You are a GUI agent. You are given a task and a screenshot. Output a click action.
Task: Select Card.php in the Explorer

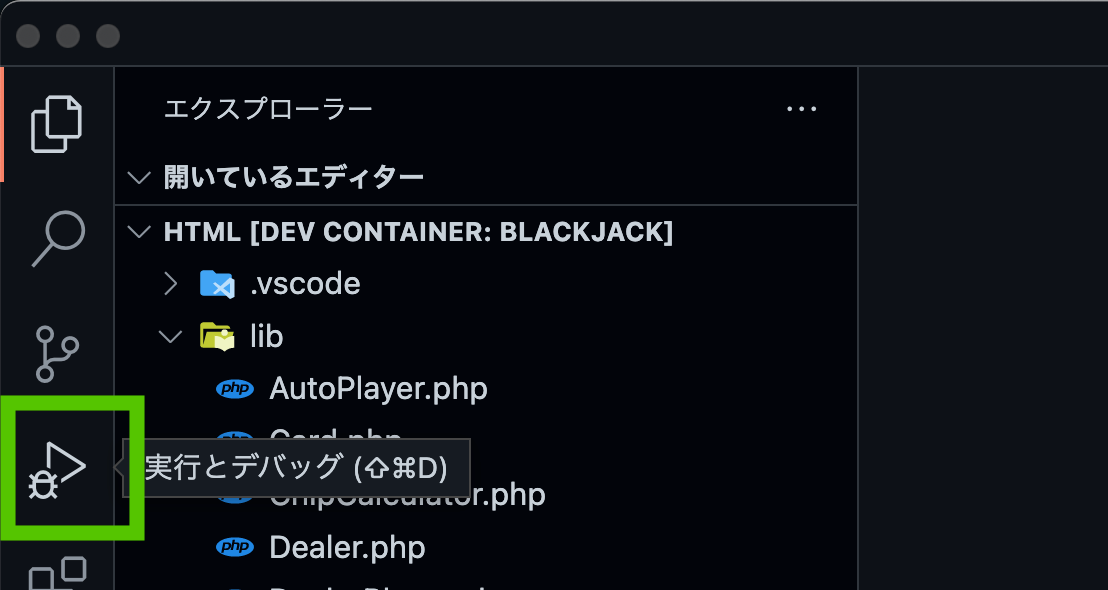click(x=330, y=441)
